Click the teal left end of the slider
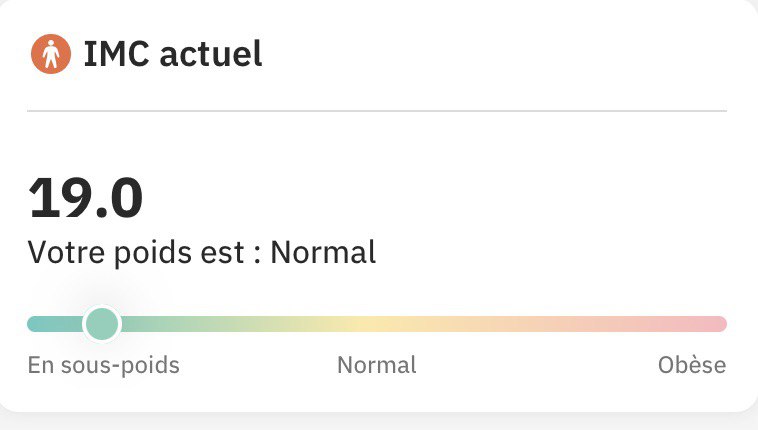 coord(48,324)
